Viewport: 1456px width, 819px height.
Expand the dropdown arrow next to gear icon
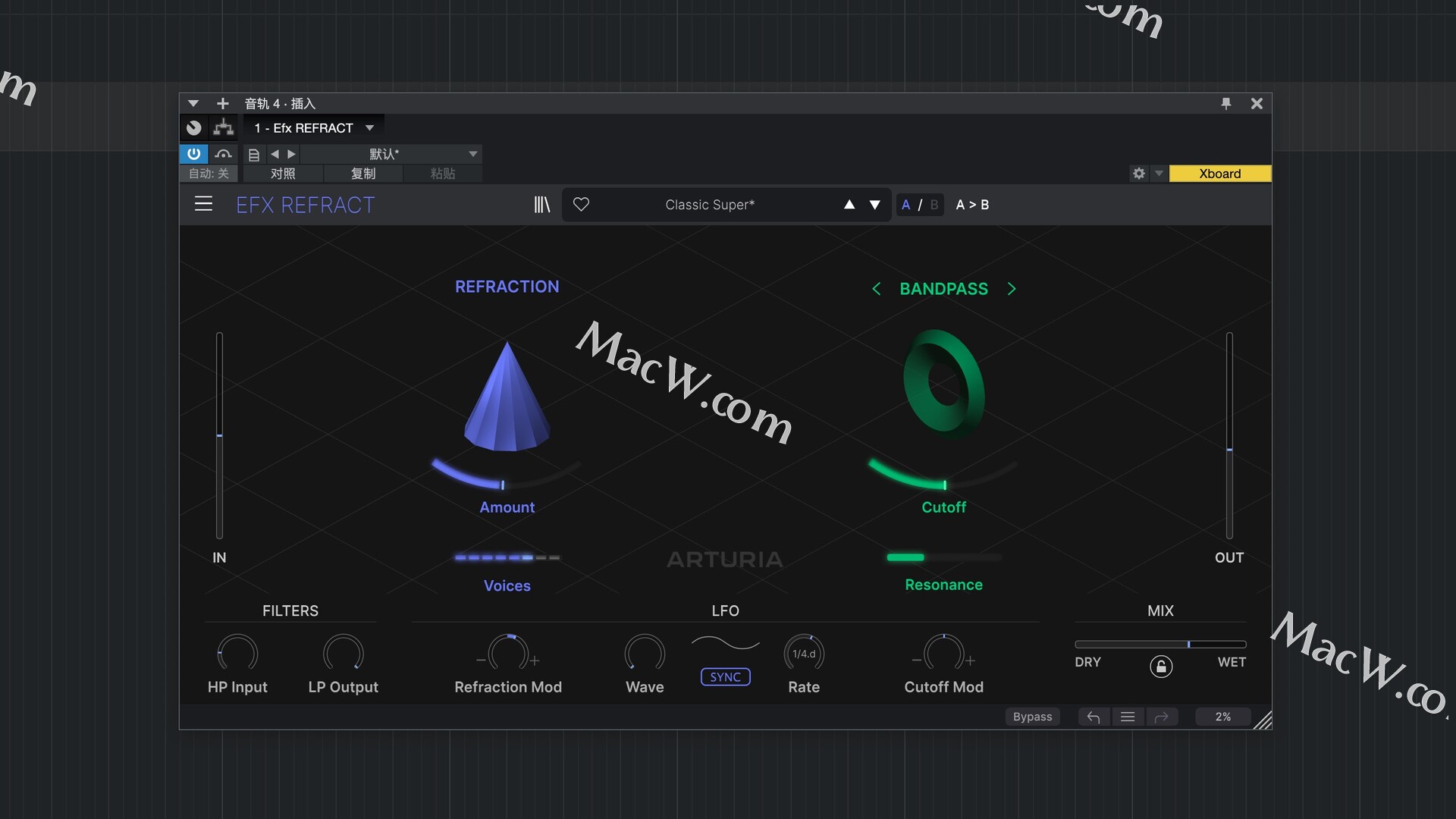1159,174
